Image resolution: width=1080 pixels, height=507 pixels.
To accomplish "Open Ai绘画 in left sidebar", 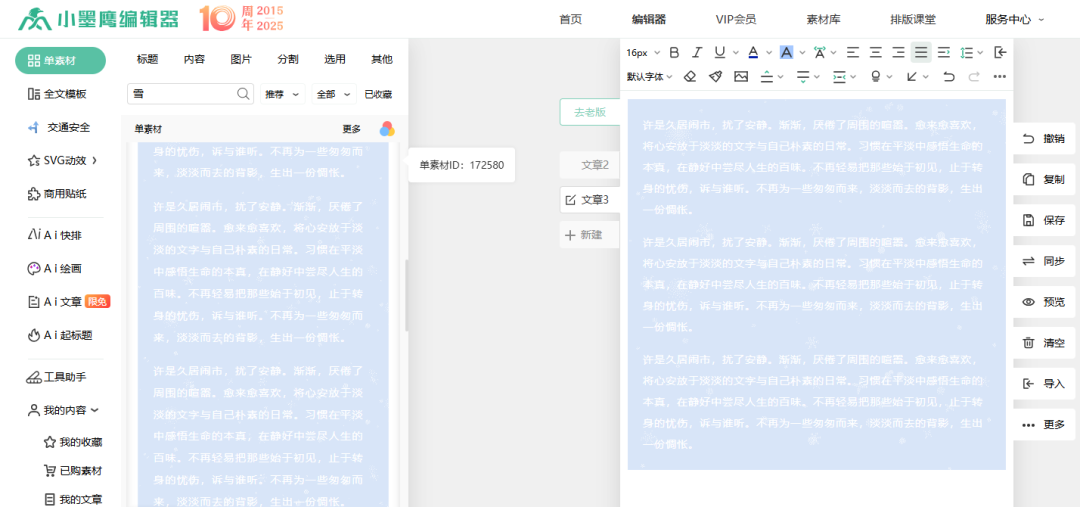I will [x=54, y=269].
